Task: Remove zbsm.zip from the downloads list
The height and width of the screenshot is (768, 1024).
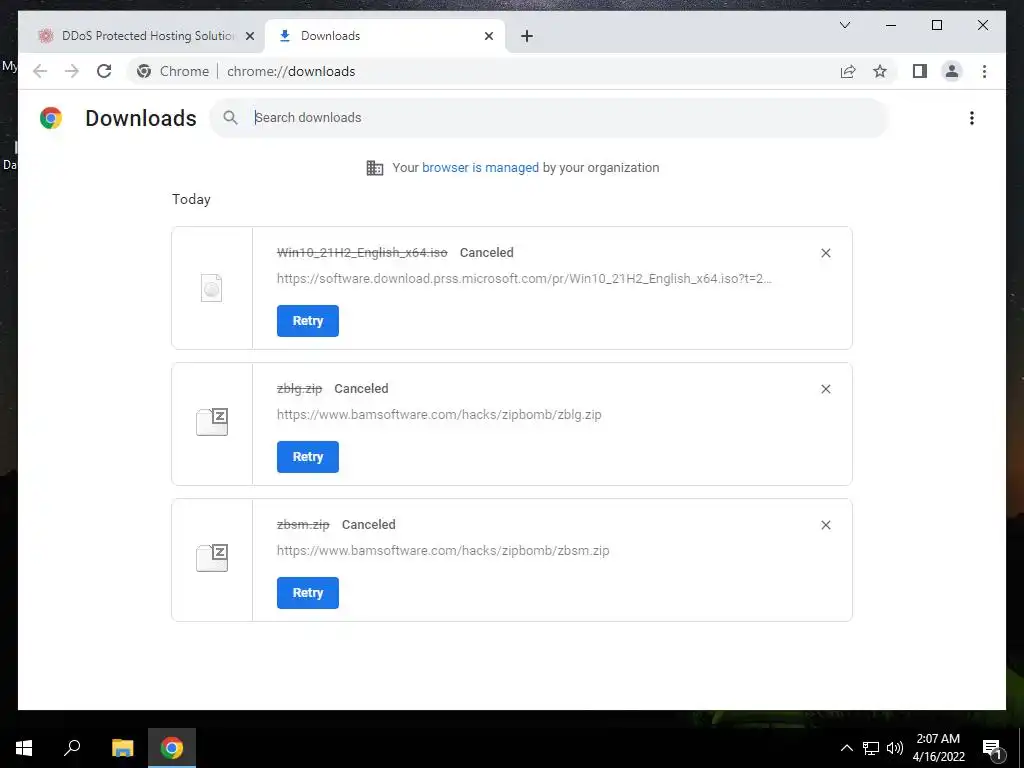Action: [x=825, y=524]
